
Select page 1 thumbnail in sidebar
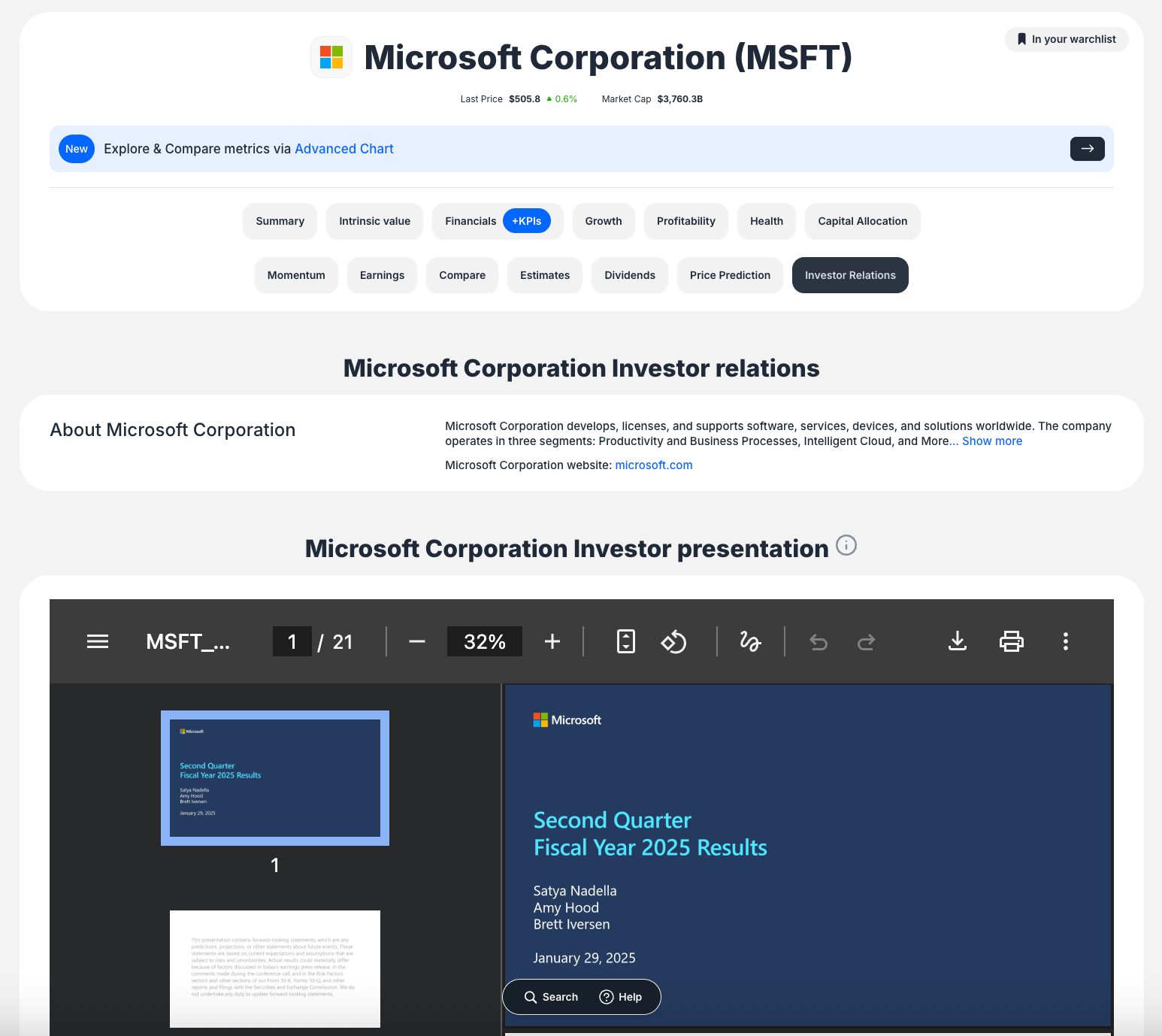pos(275,778)
